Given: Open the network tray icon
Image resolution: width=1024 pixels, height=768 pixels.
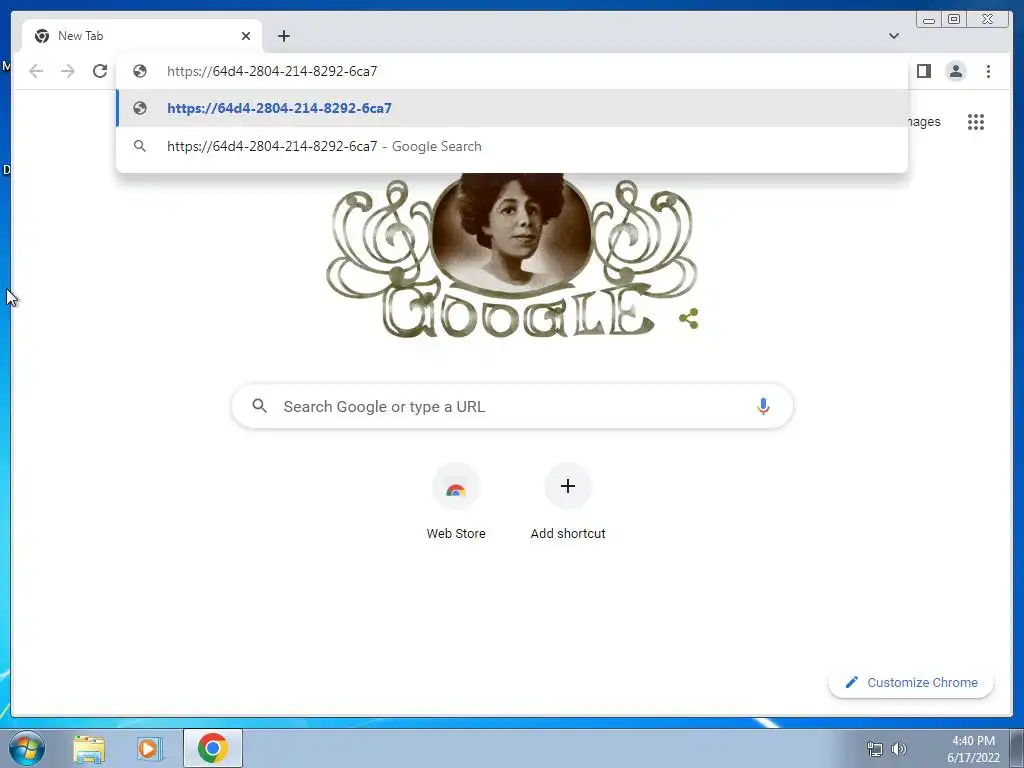Looking at the screenshot, I should (x=874, y=749).
